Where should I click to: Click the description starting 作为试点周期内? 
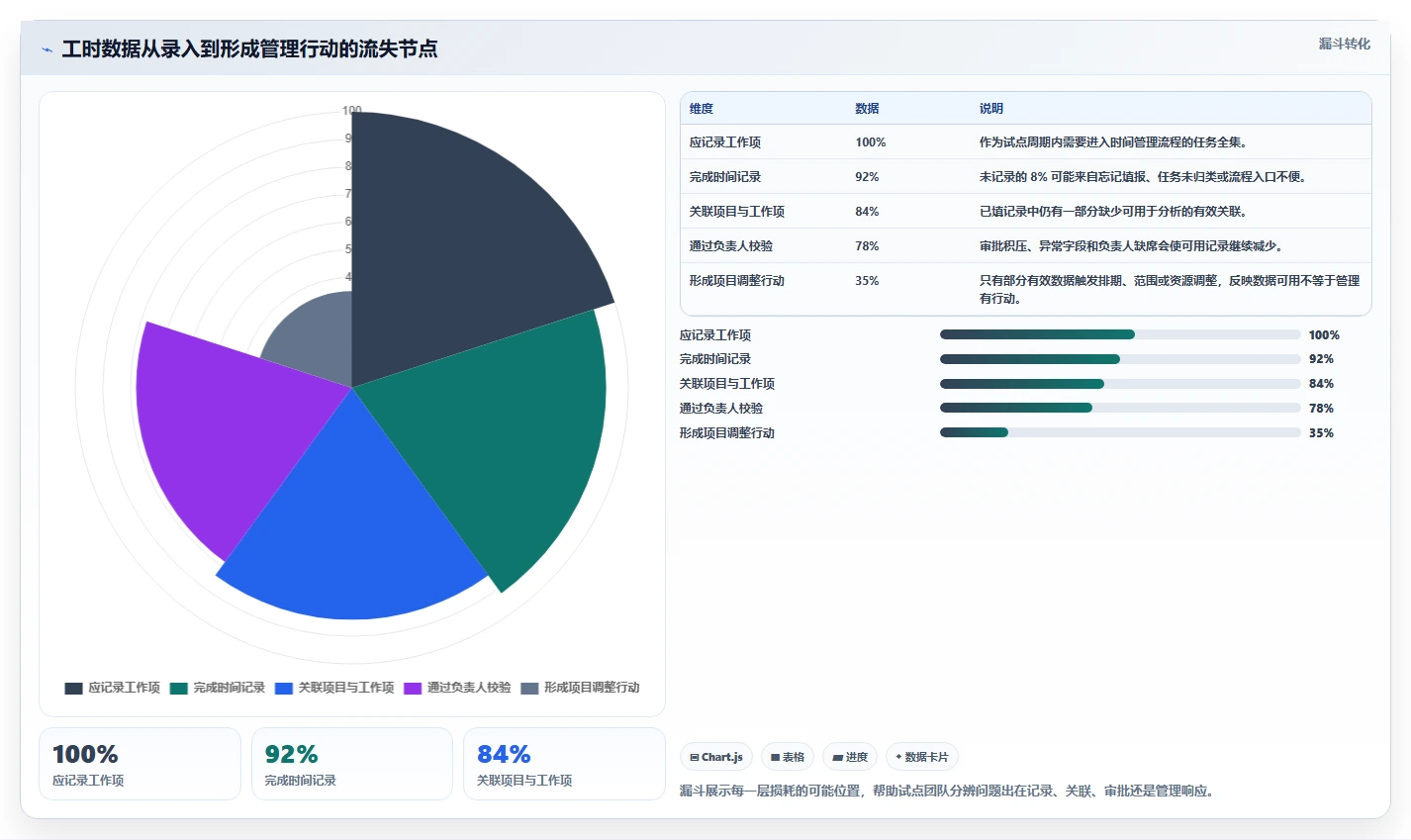pyautogui.click(x=1115, y=142)
